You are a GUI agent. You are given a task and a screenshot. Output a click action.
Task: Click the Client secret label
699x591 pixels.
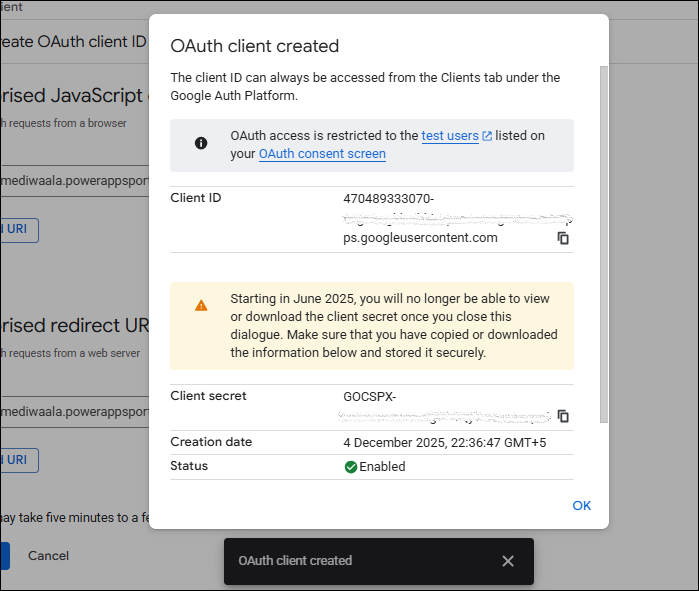click(208, 396)
